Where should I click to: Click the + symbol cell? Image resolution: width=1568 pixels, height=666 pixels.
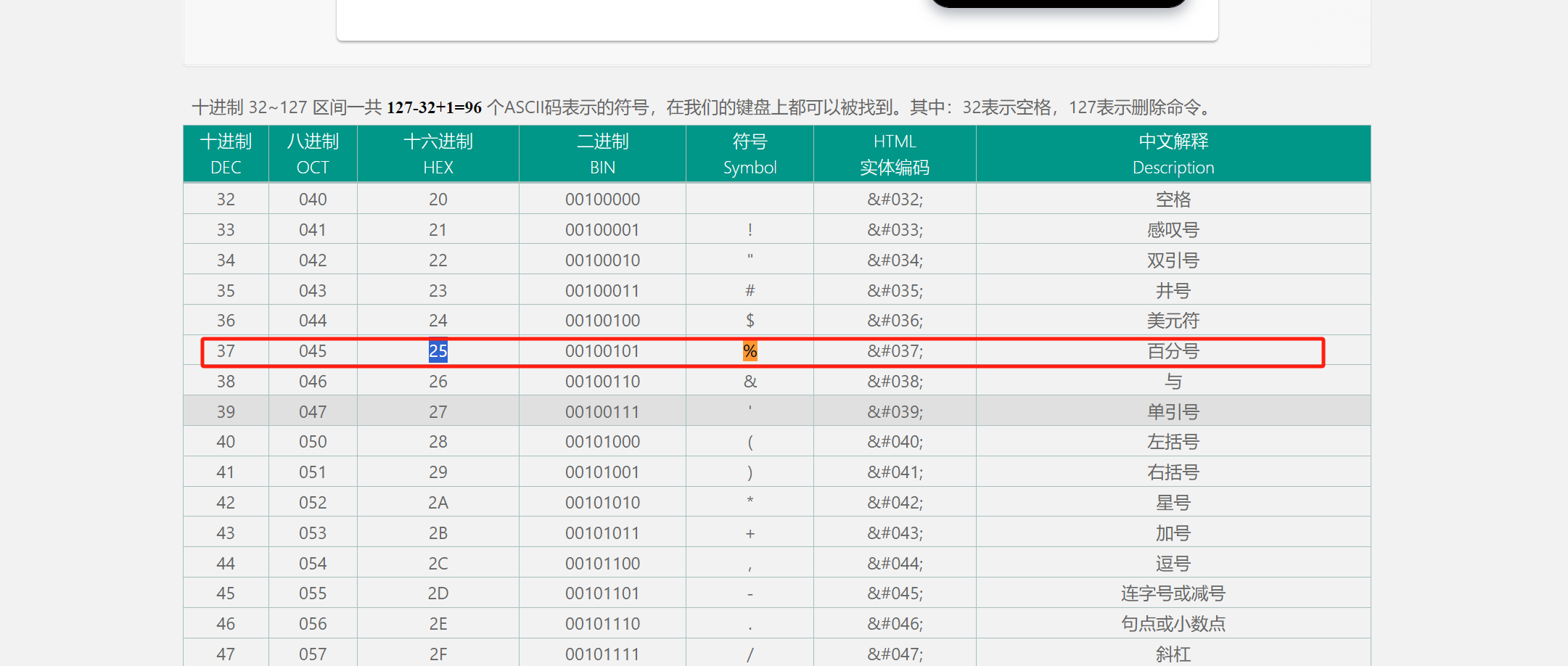tap(750, 533)
